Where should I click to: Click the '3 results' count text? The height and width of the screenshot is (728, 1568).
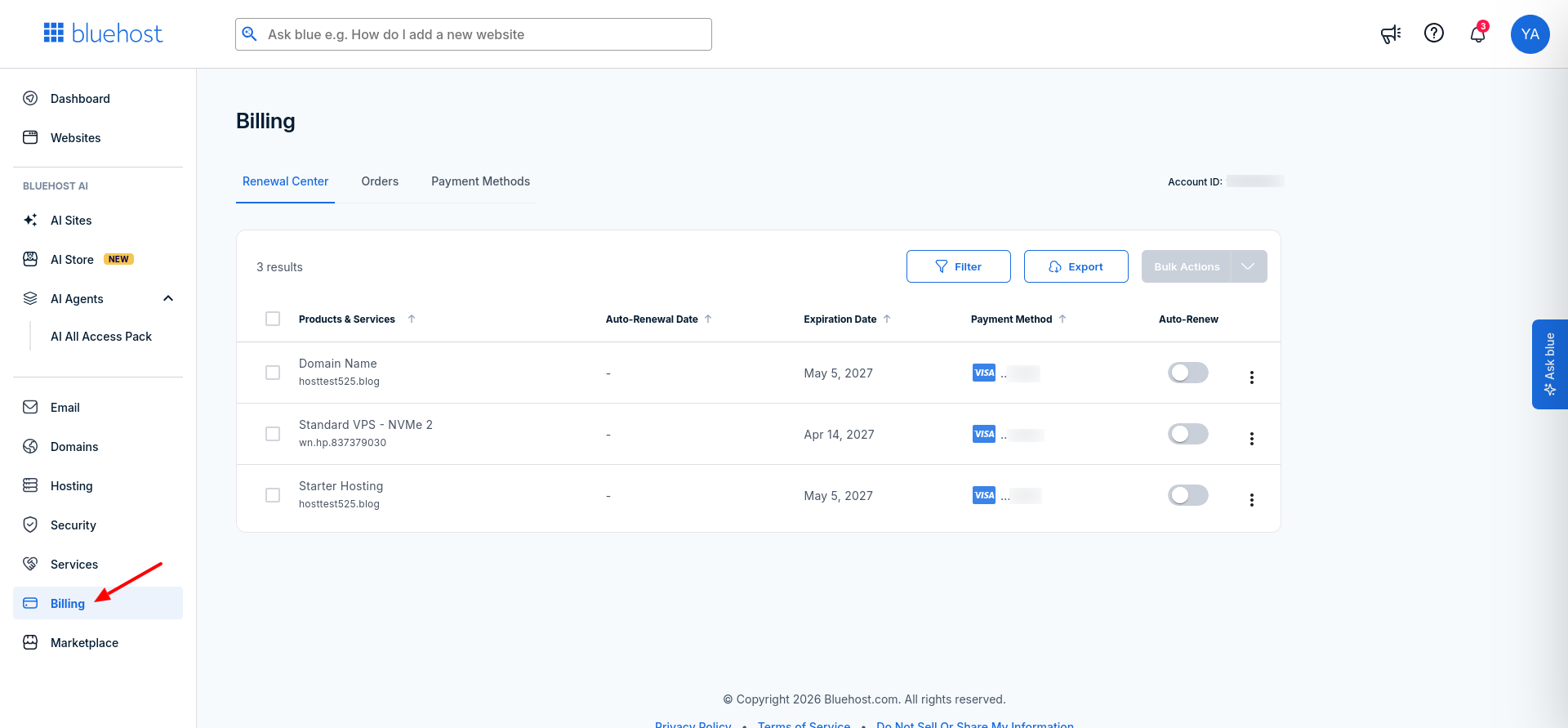point(279,267)
